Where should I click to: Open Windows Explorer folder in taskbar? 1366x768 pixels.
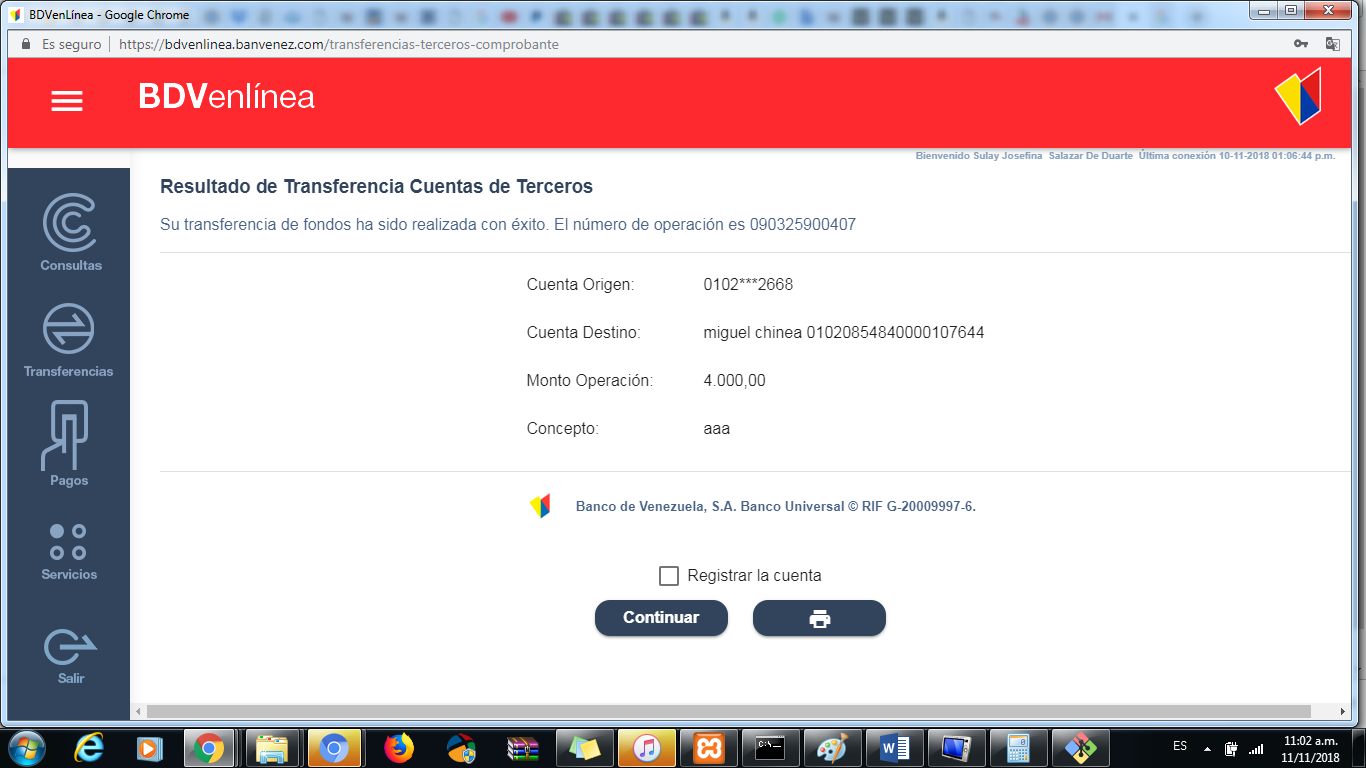tap(272, 747)
